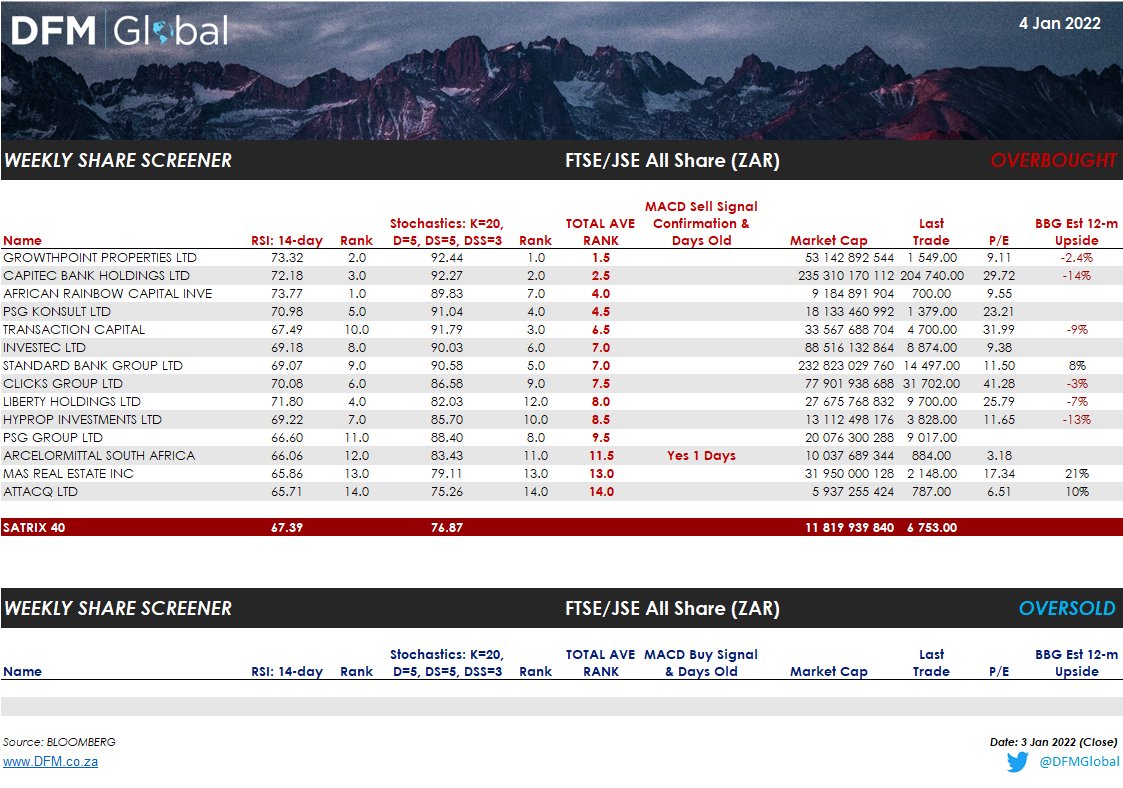Select overbought 'Market Cap' column header
The height and width of the screenshot is (788, 1123).
coord(829,240)
